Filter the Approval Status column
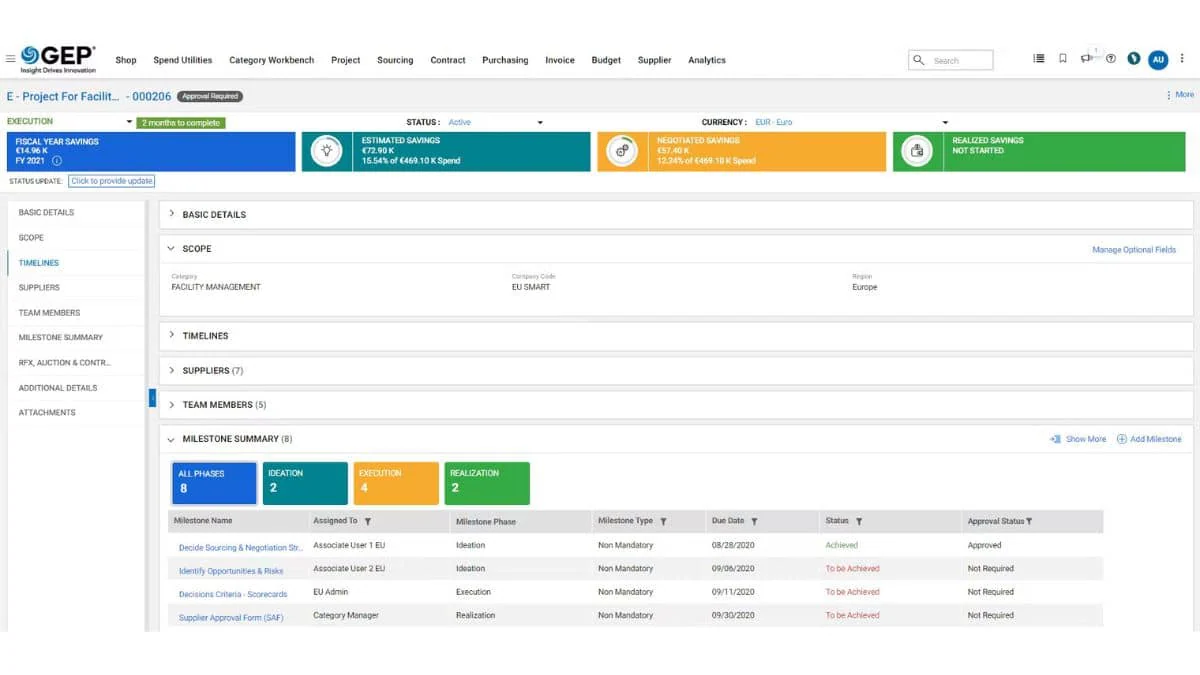 (1029, 521)
